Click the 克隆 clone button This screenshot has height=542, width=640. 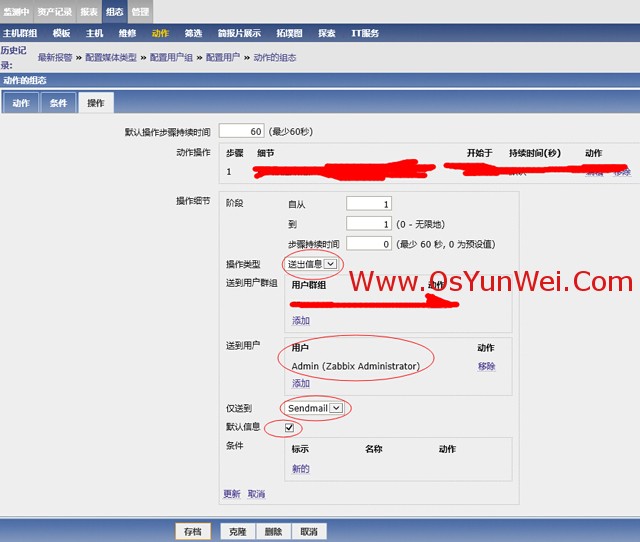point(238,531)
